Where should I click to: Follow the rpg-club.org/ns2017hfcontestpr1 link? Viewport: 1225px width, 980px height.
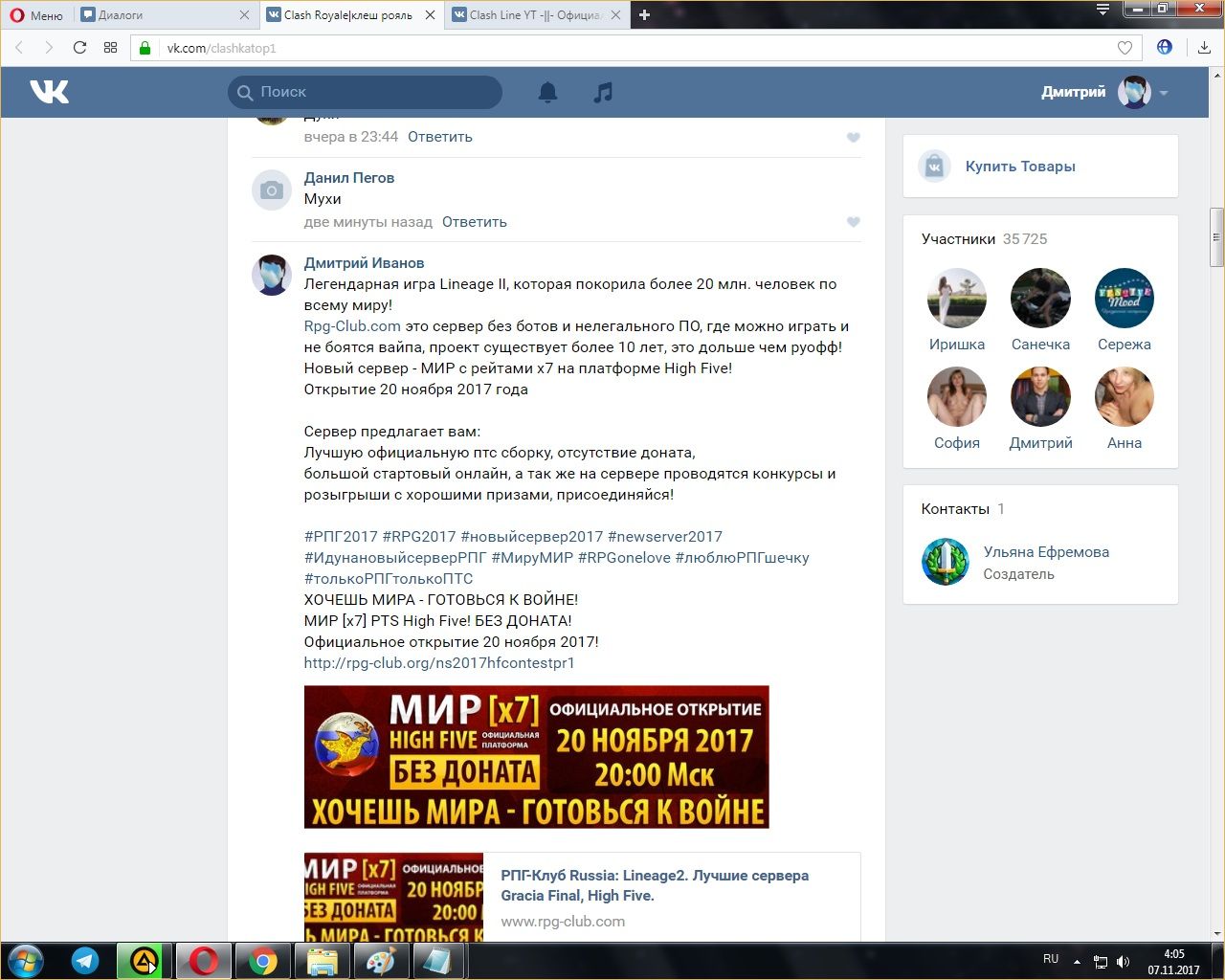(x=439, y=663)
